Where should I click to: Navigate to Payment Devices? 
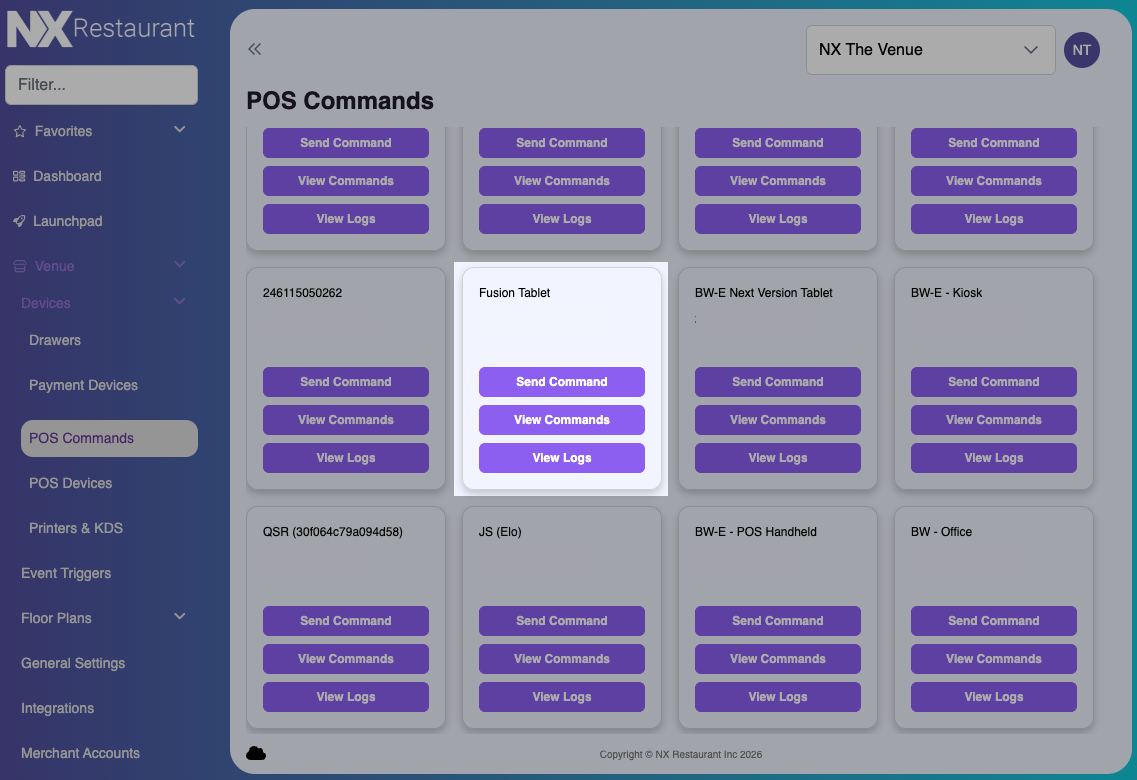click(83, 385)
